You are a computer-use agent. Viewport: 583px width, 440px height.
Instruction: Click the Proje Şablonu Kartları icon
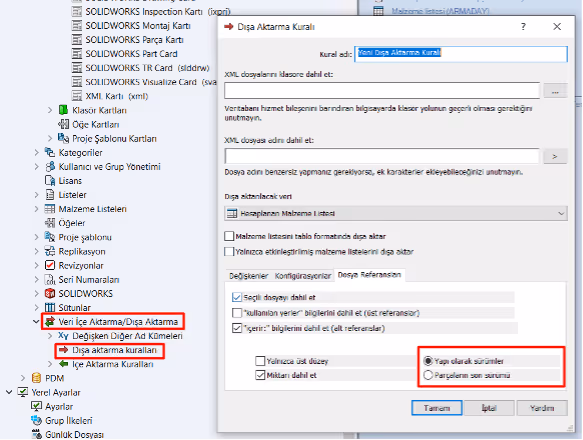[x=63, y=138]
